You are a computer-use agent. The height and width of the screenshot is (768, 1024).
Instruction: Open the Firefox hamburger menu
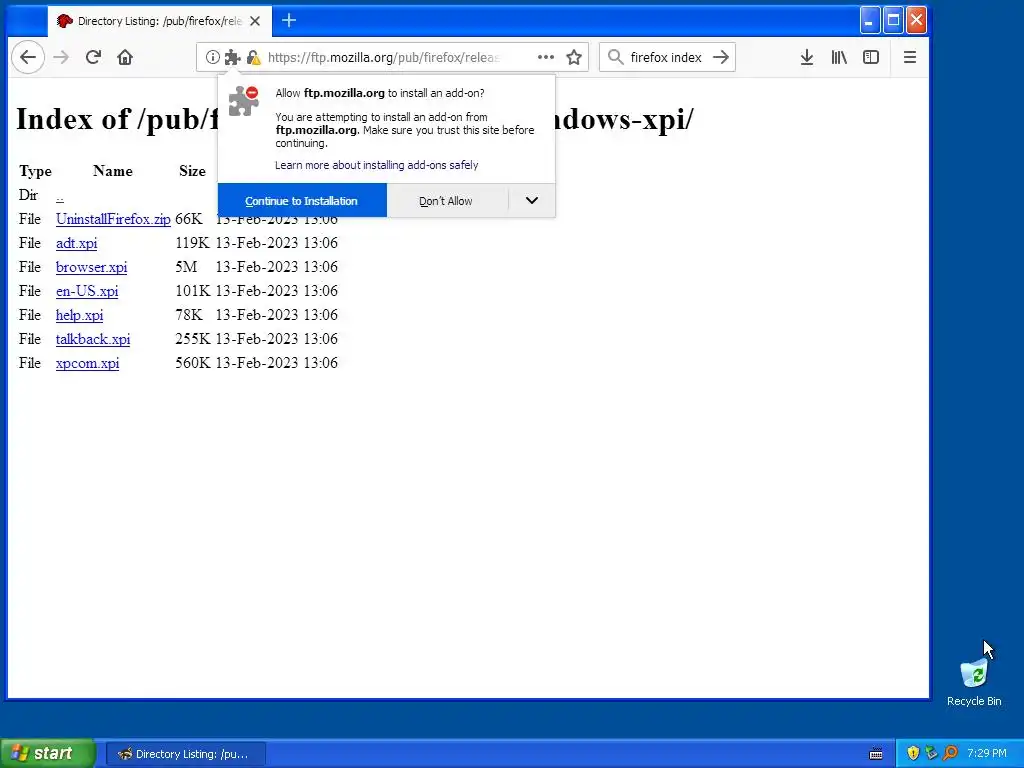910,57
